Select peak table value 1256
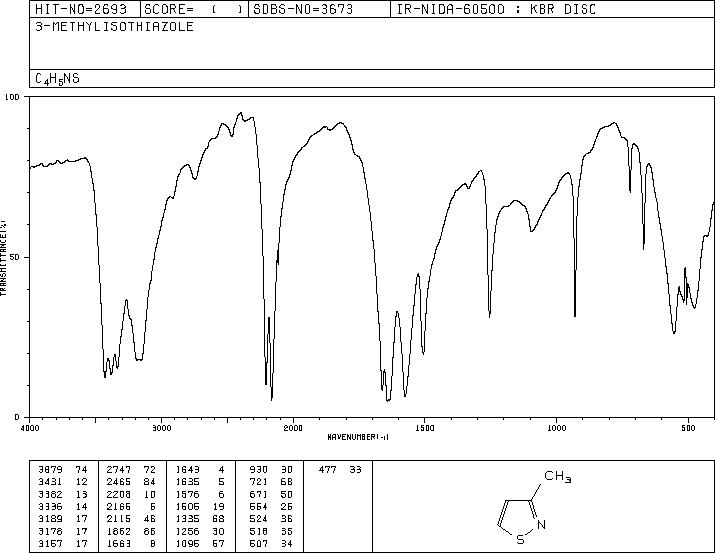 click(x=187, y=531)
